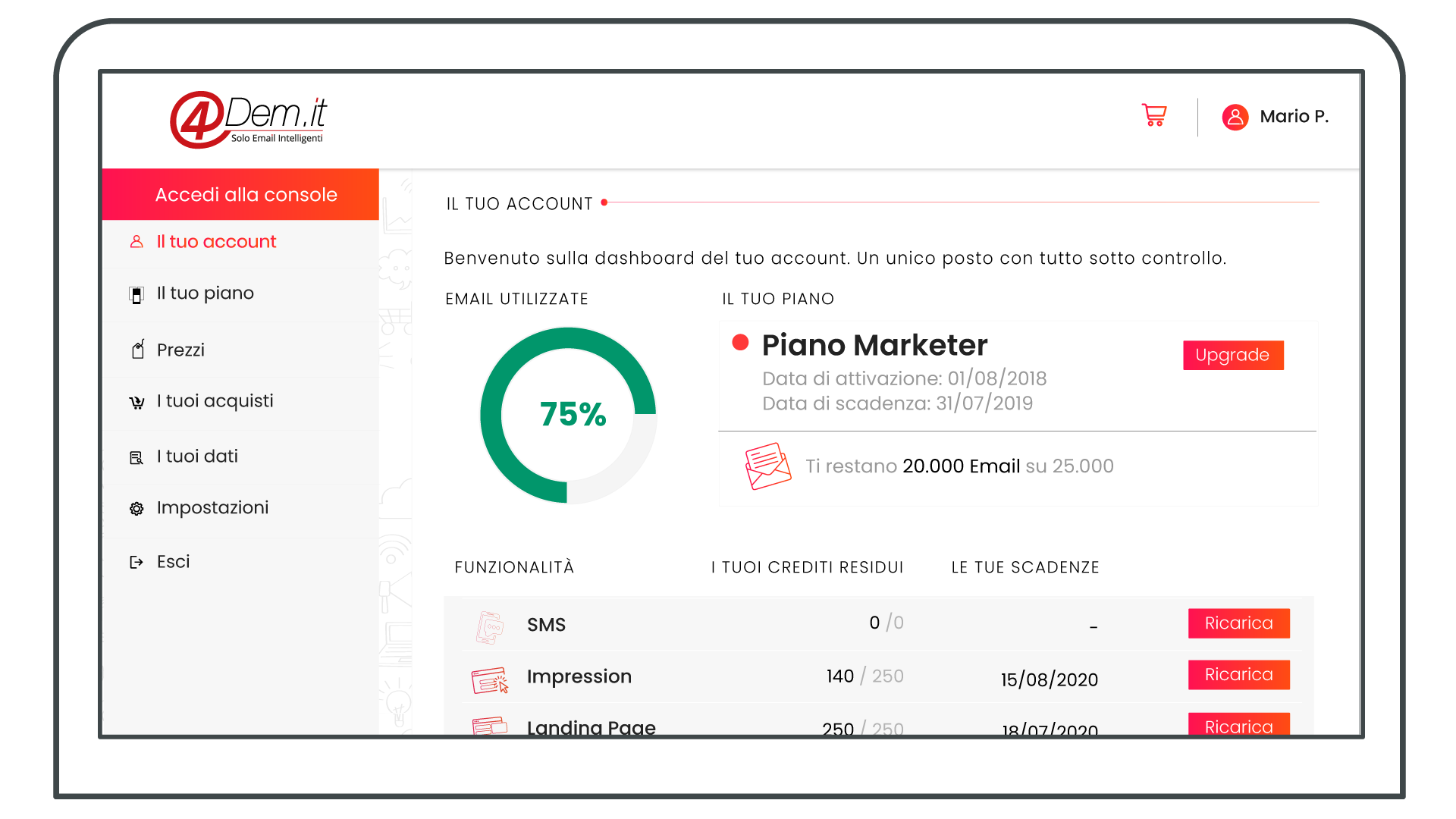Click Ricarica for SMS credits
Image resolution: width=1456 pixels, height=819 pixels.
(1237, 623)
